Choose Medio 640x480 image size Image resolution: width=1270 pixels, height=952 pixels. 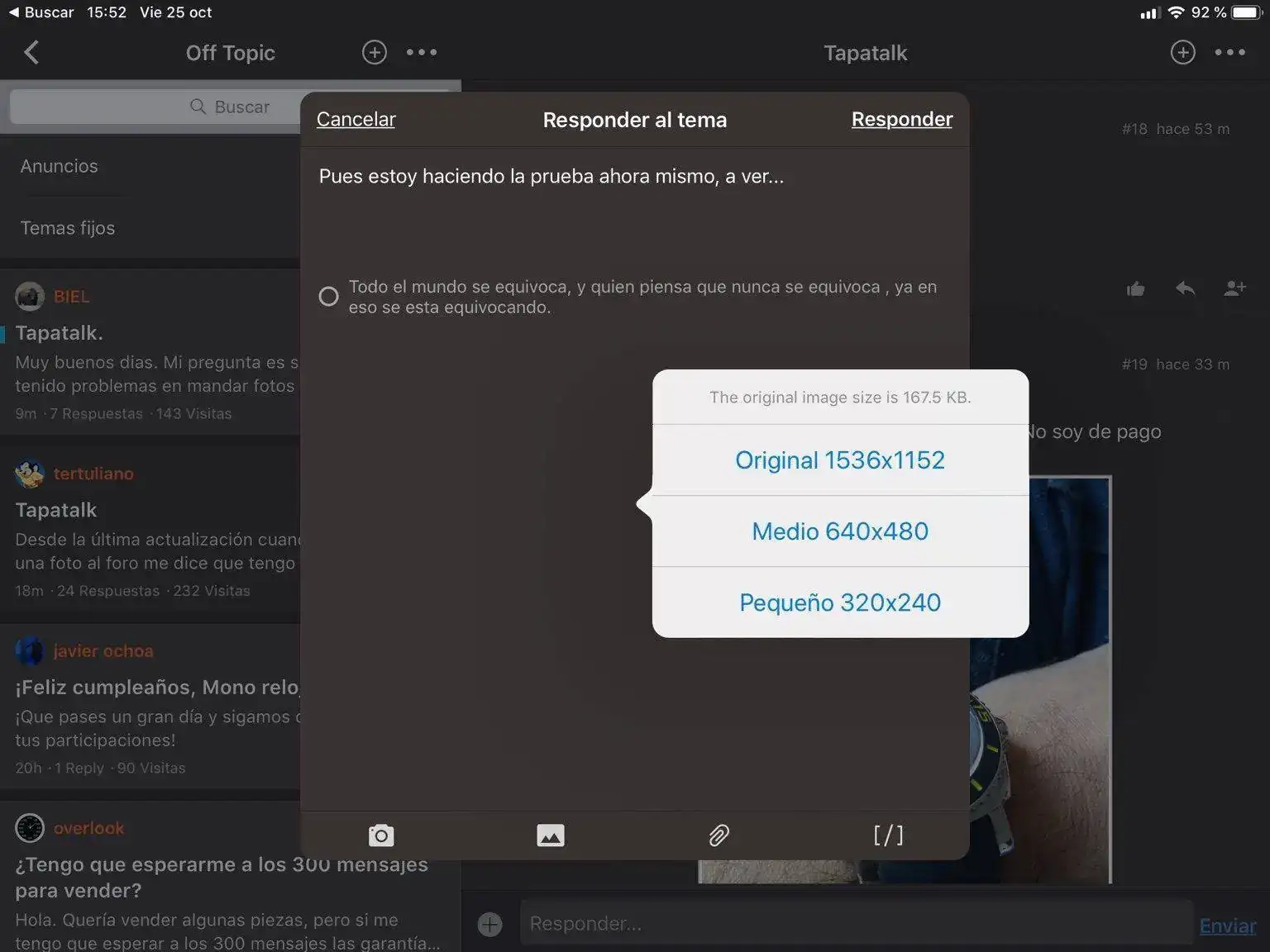pos(840,531)
